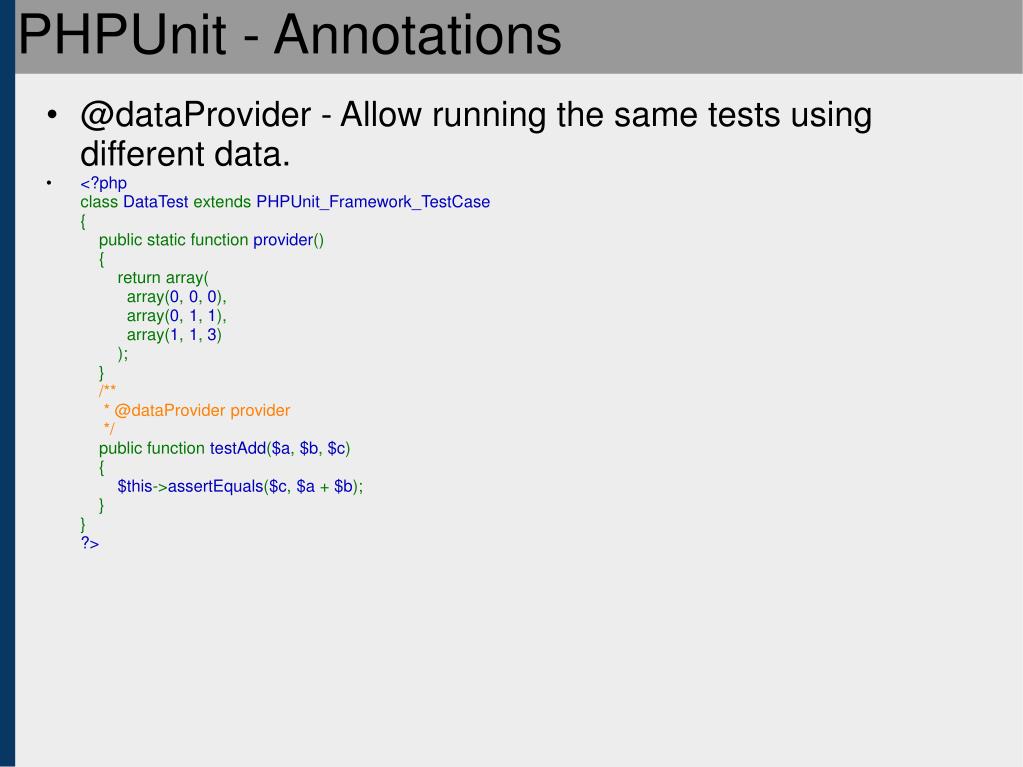1023x767 pixels.
Task: Click PHPUnit_Framework_TestCase in the class declaration
Action: click(x=373, y=202)
